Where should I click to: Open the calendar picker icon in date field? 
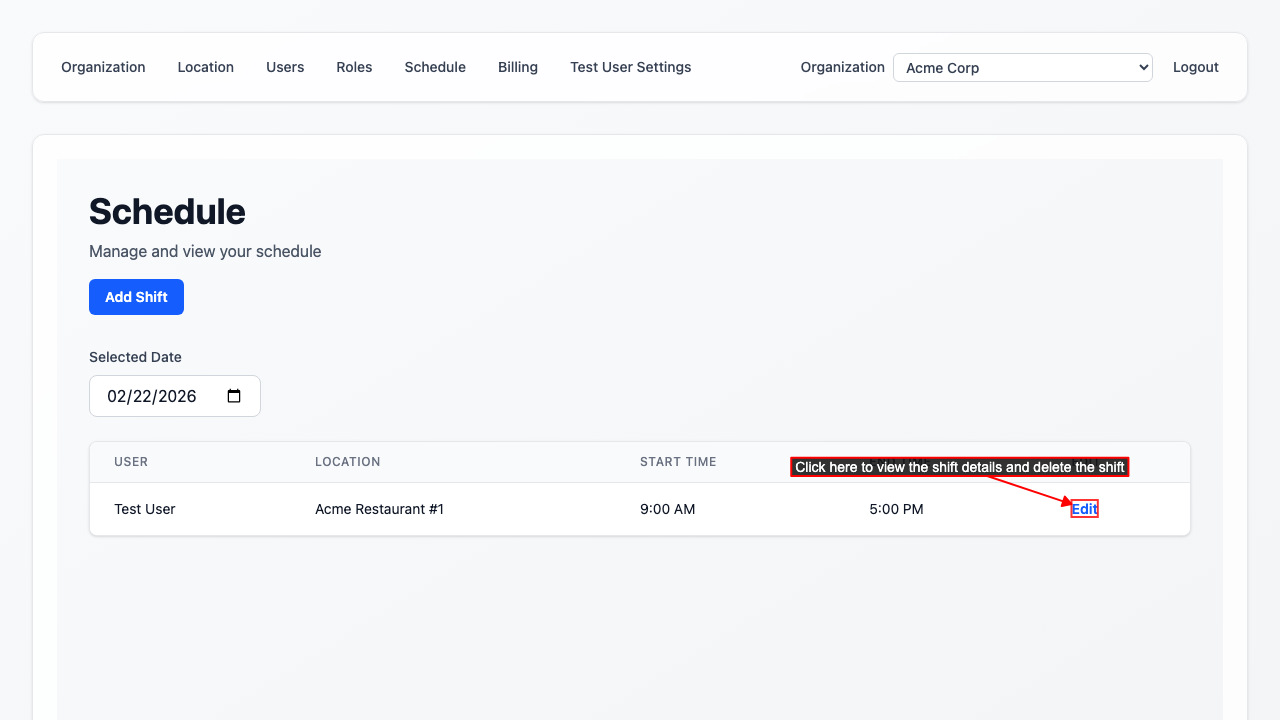click(x=234, y=396)
